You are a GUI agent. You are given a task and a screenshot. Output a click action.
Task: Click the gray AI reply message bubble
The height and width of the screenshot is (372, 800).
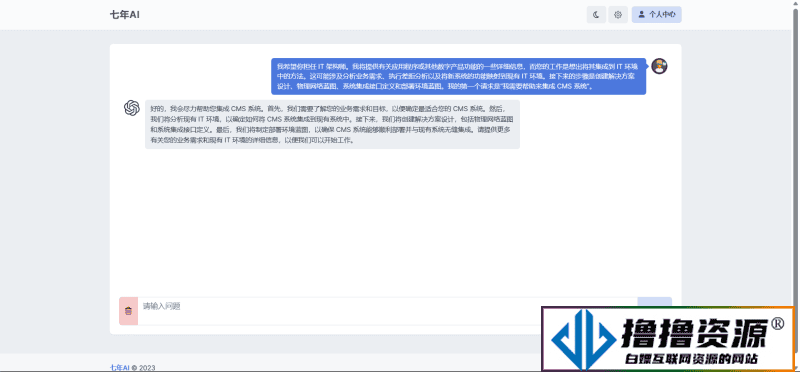tap(332, 124)
